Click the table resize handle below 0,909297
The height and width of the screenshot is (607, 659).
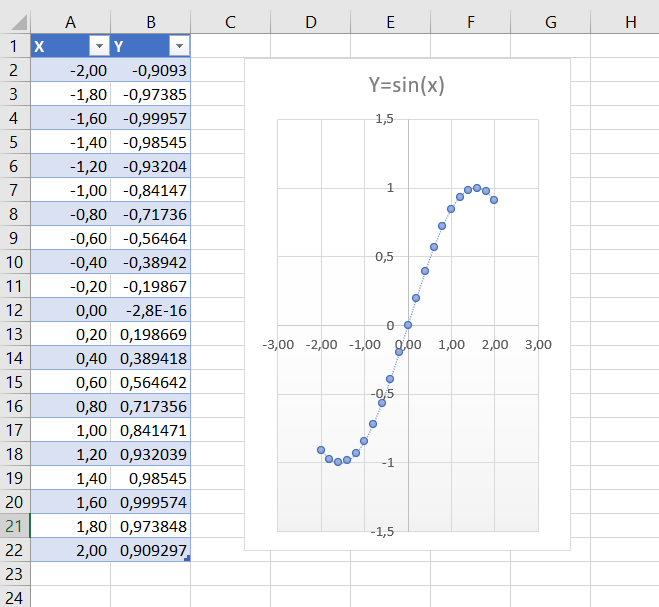[187, 558]
